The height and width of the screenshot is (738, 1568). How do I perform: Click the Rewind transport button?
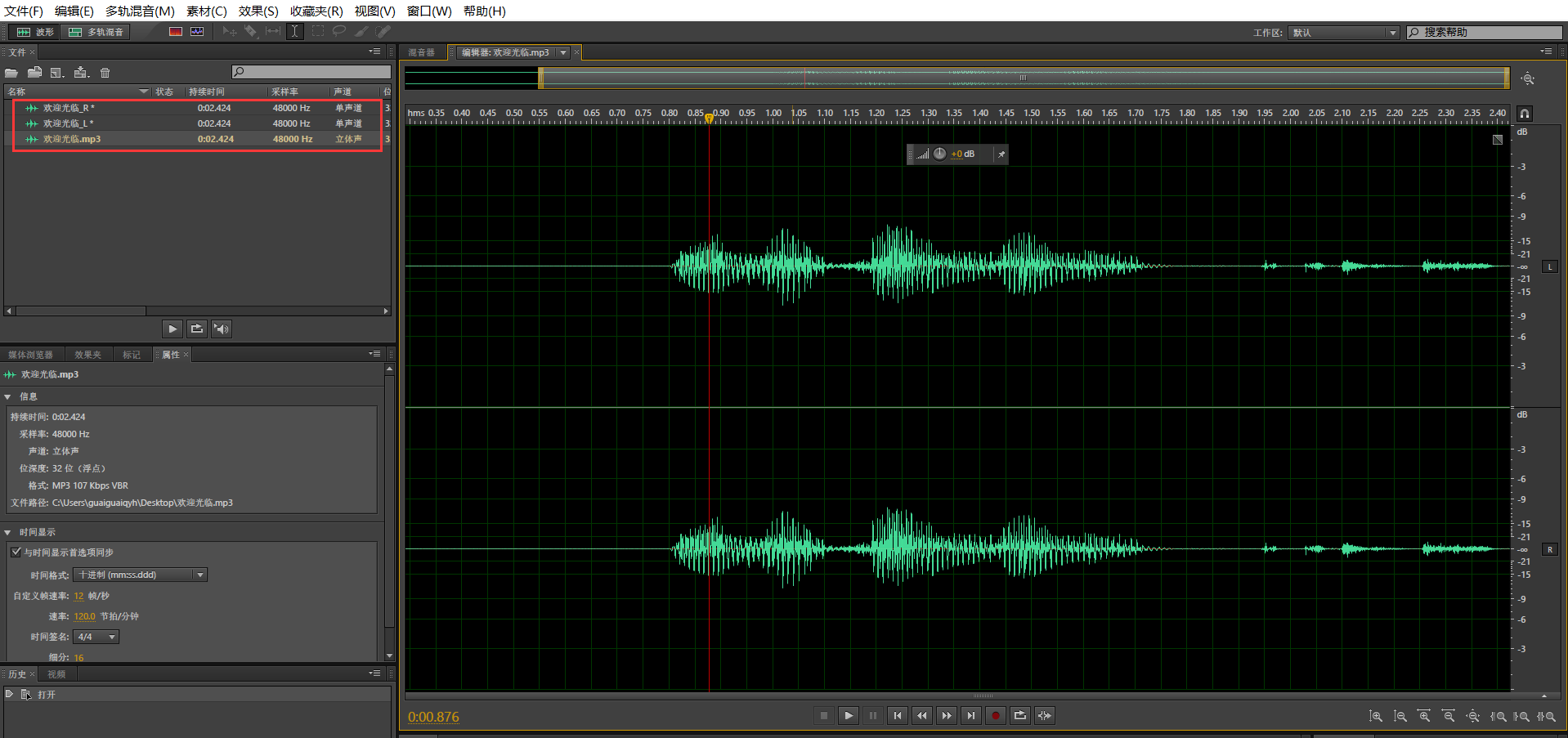coord(922,716)
